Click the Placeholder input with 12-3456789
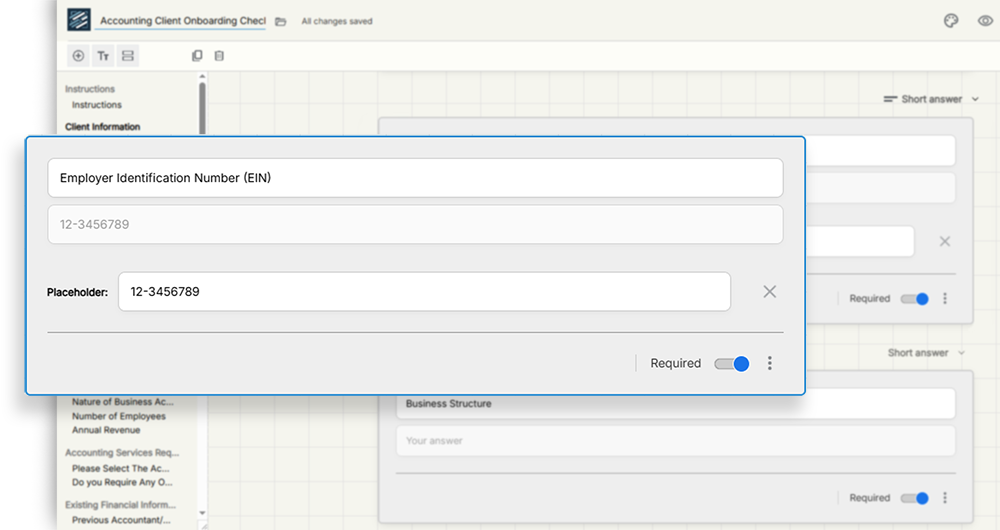1000x530 pixels. pyautogui.click(x=424, y=292)
